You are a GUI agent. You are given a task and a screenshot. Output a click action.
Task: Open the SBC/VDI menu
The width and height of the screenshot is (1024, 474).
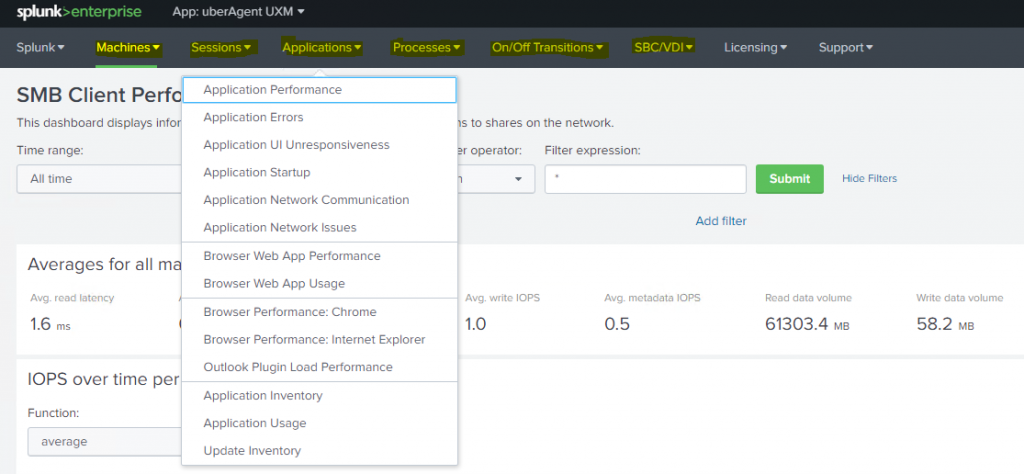coord(664,47)
